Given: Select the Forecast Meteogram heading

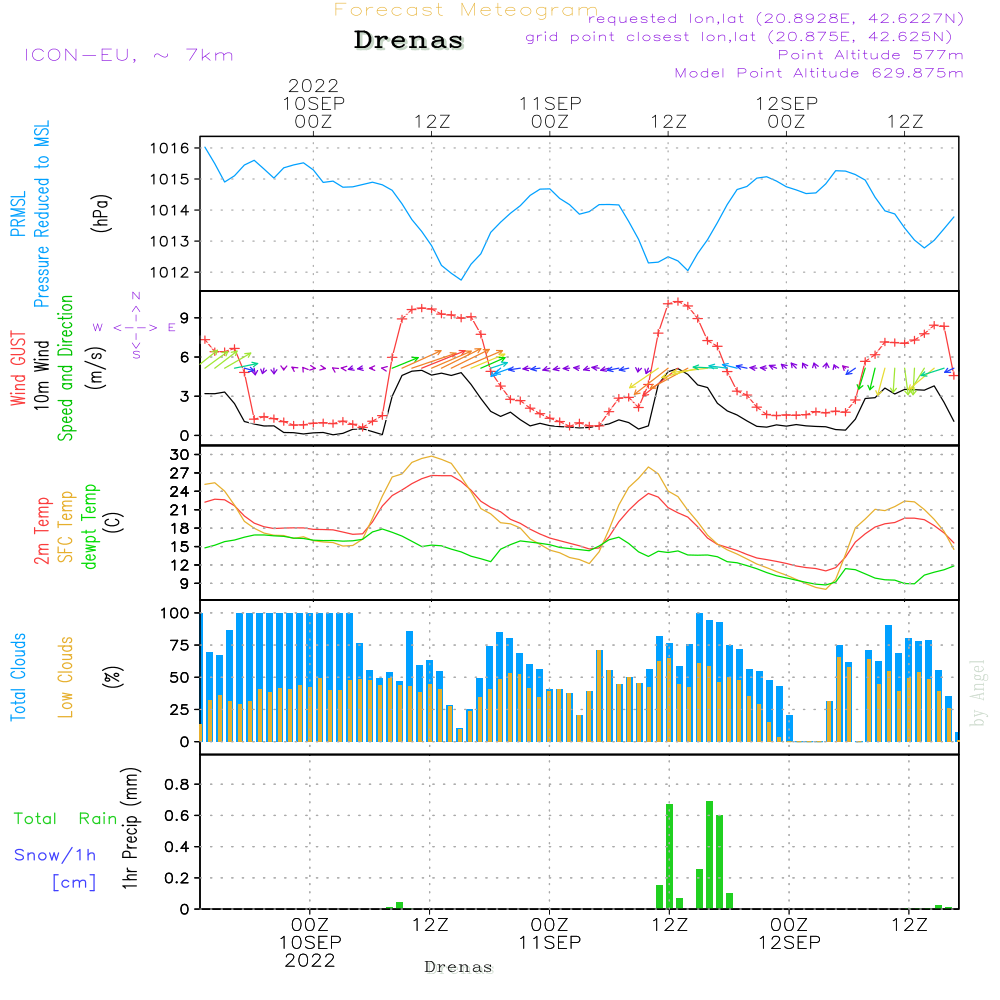Looking at the screenshot, I should tap(466, 10).
